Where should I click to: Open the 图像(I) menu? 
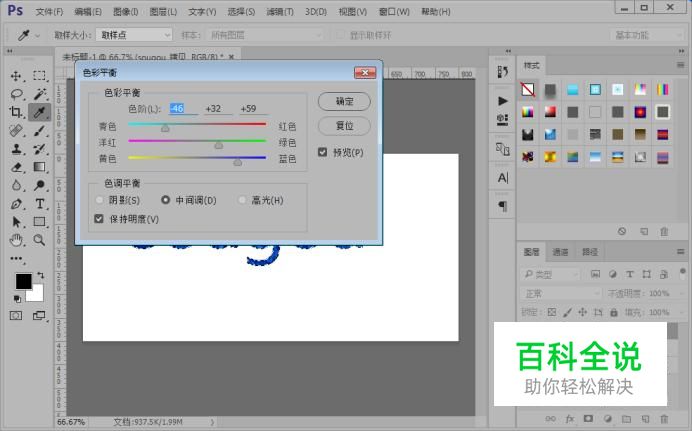(x=126, y=12)
